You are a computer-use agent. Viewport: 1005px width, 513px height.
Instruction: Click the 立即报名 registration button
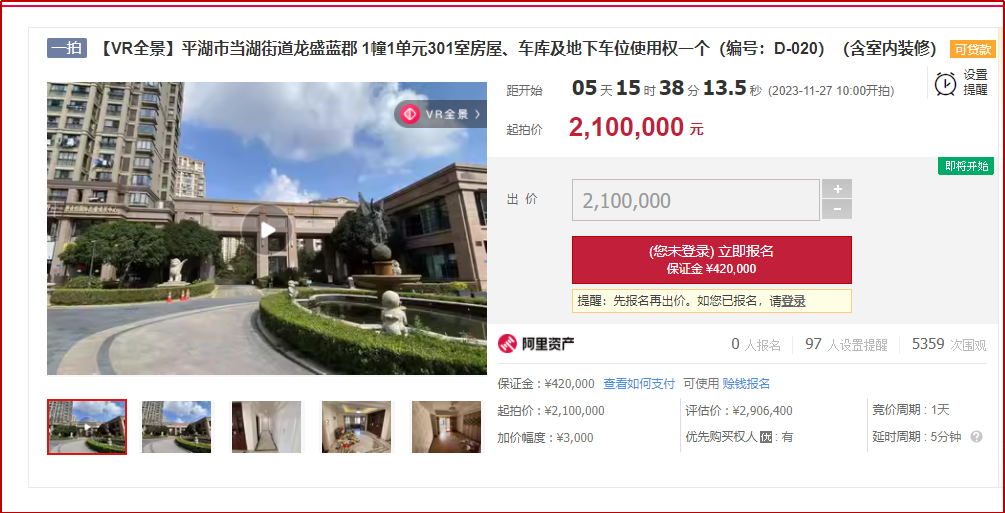pos(711,260)
